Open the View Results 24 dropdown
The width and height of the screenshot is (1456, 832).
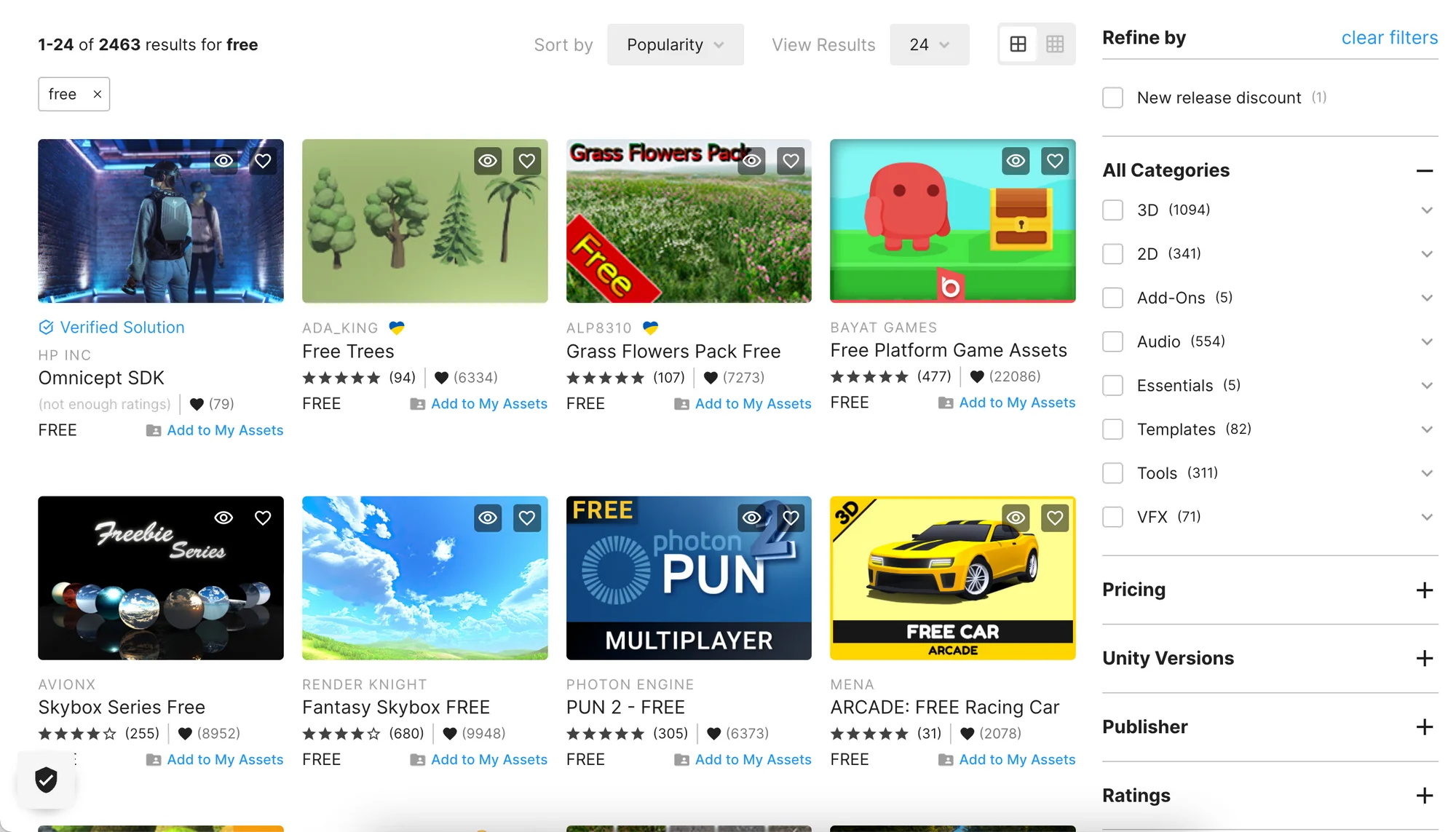[x=929, y=44]
